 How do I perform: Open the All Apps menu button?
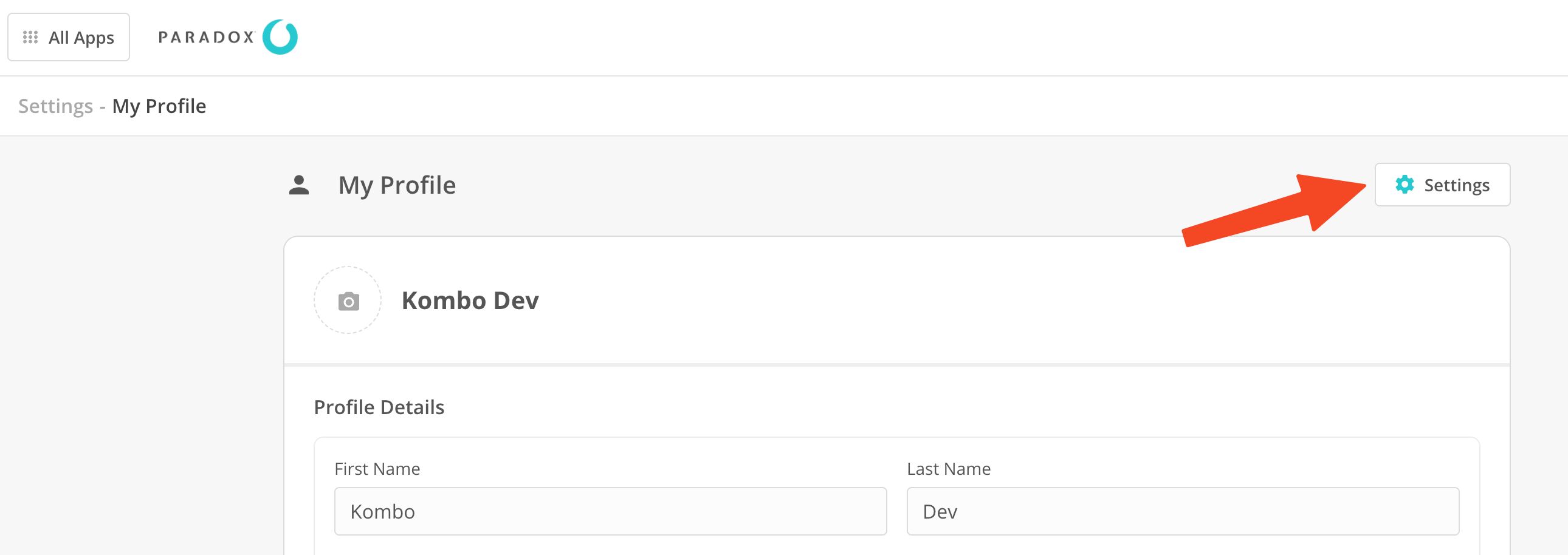(x=69, y=38)
